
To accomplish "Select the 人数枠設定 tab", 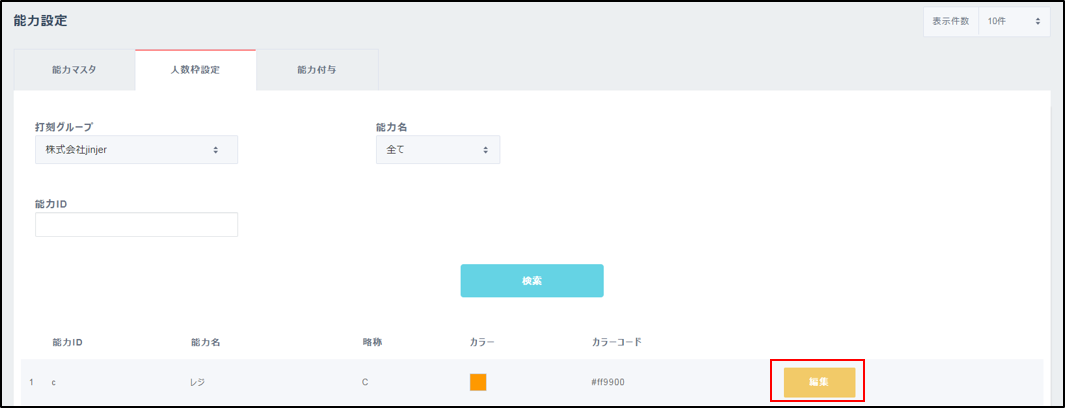I will [196, 71].
